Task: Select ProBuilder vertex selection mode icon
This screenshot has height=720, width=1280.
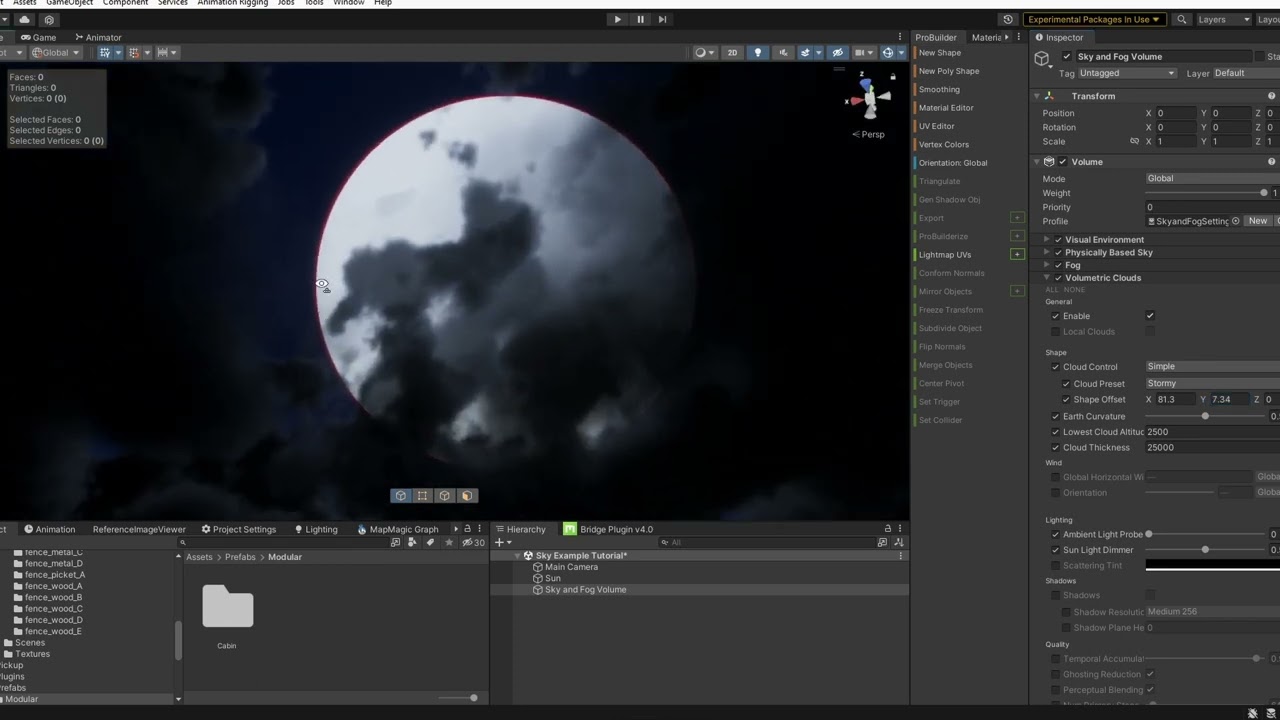Action: click(x=423, y=496)
